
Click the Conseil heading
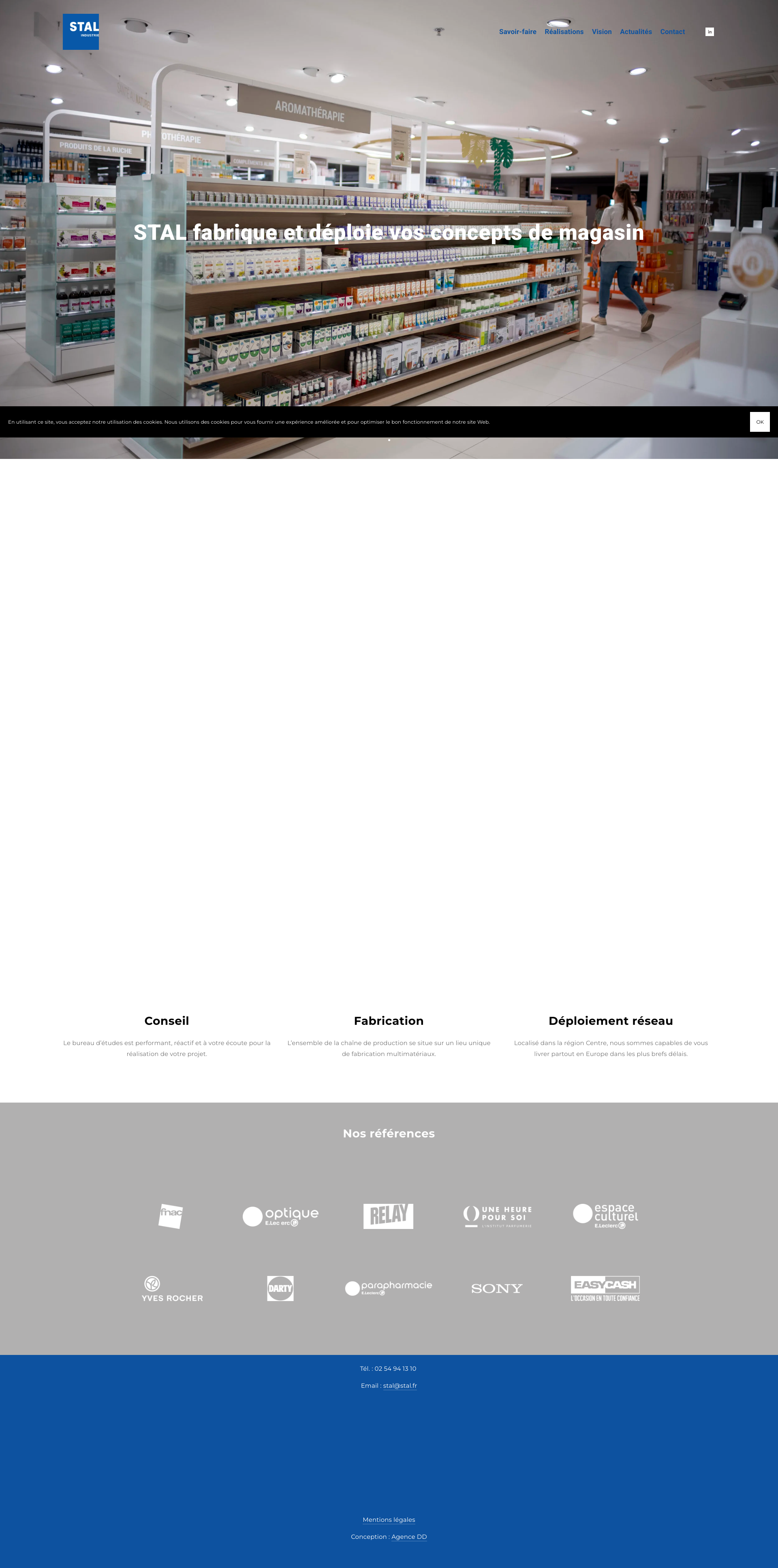(167, 1021)
